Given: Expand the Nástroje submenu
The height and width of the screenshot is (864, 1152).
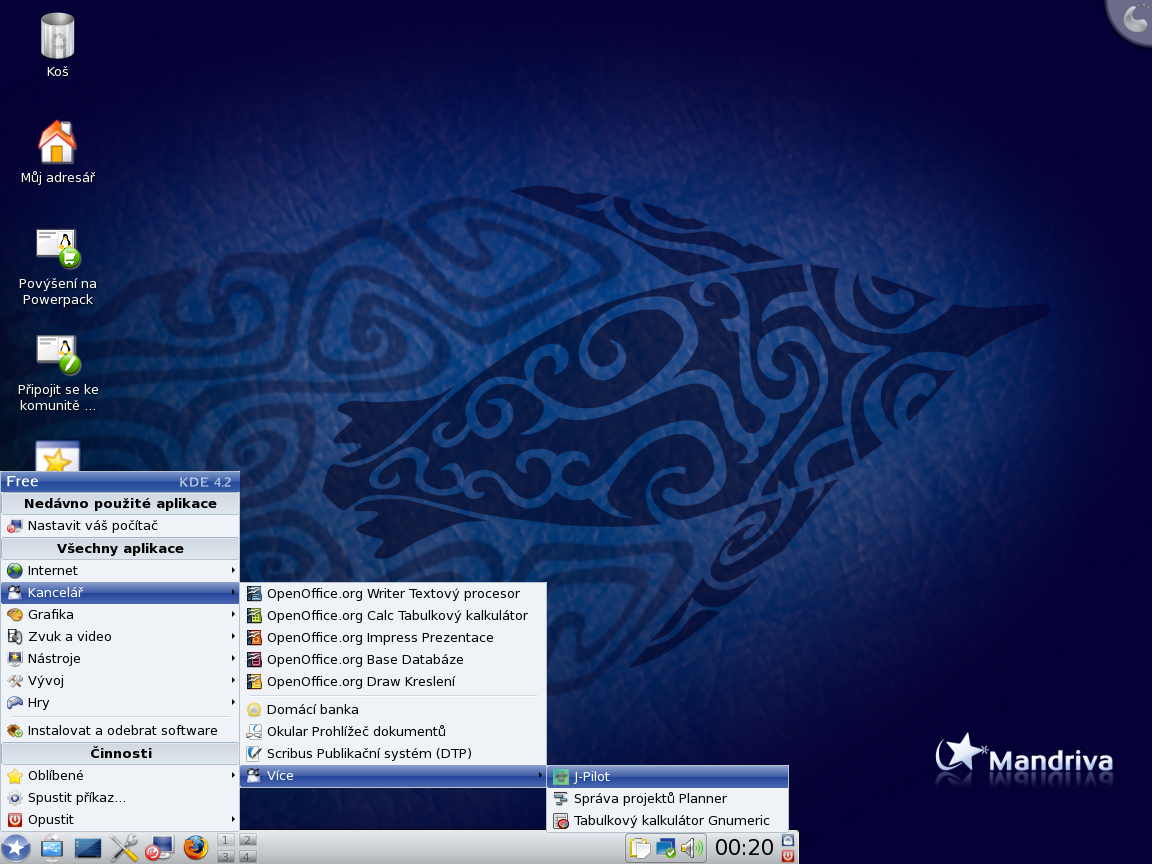Looking at the screenshot, I should click(x=120, y=658).
